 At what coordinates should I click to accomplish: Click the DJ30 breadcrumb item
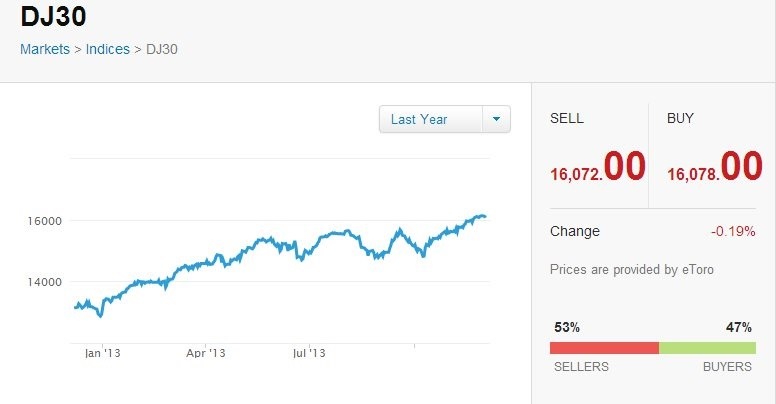[162, 48]
